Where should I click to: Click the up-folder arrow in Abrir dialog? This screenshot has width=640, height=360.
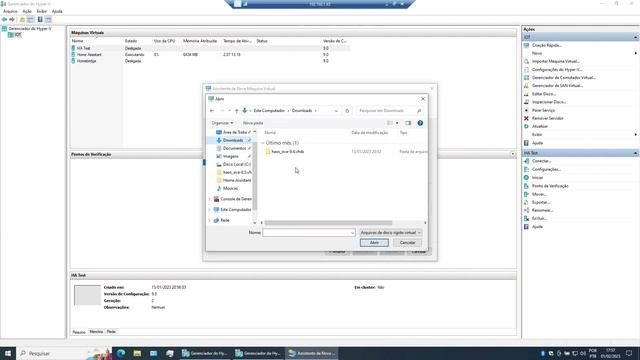(236, 111)
